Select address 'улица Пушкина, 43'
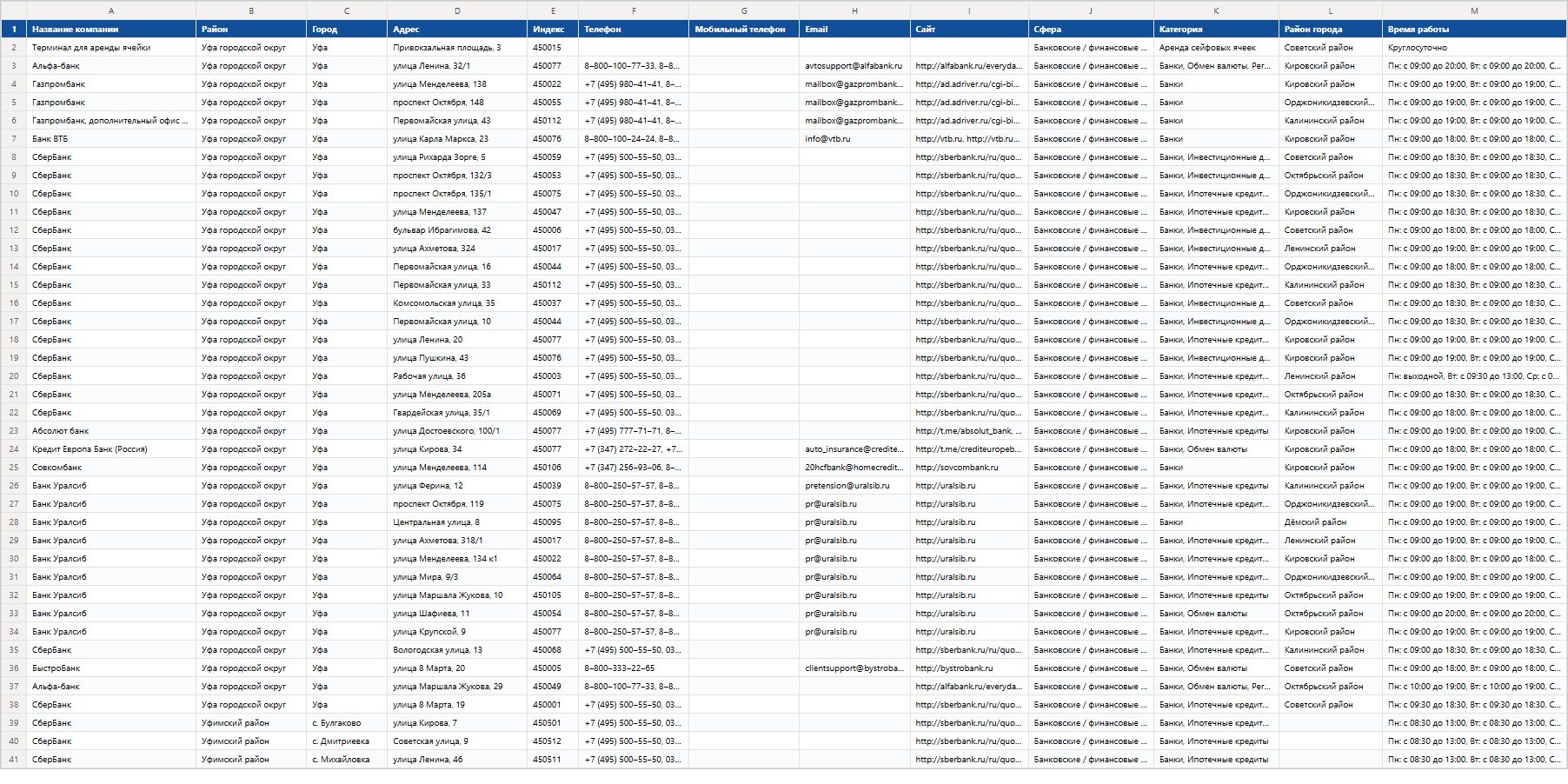Screen dimensions: 1568x784 pyautogui.click(x=457, y=358)
